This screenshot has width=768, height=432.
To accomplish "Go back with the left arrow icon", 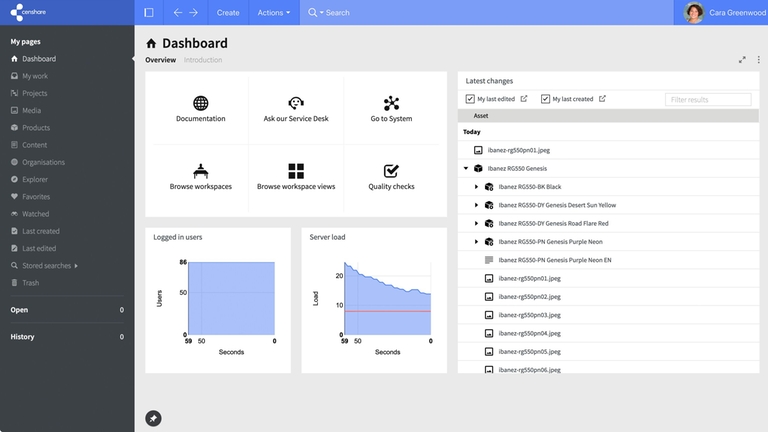I will pos(178,13).
